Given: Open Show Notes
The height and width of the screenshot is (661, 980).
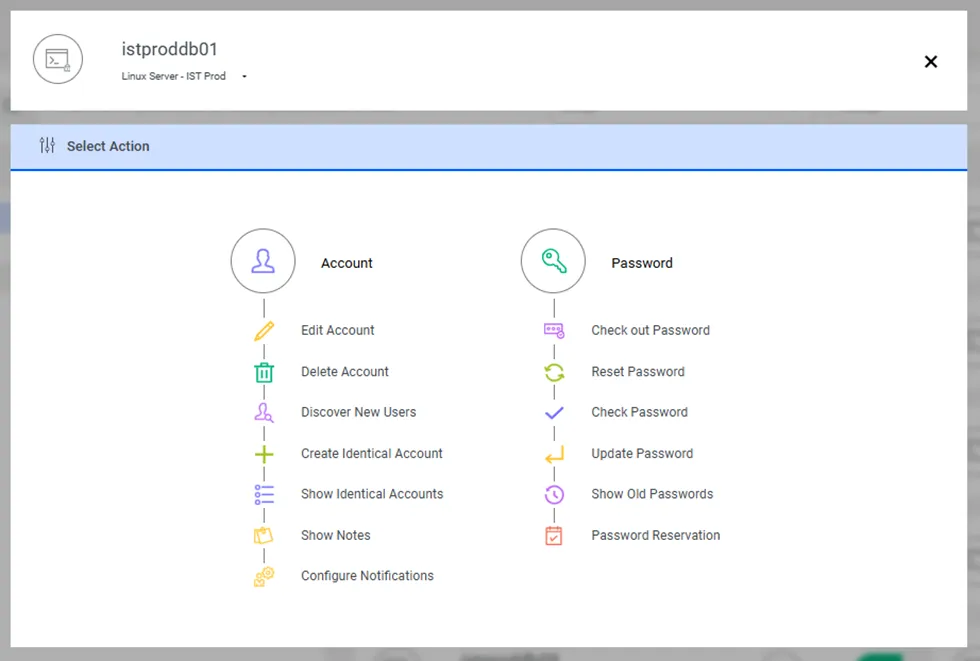Looking at the screenshot, I should [336, 535].
